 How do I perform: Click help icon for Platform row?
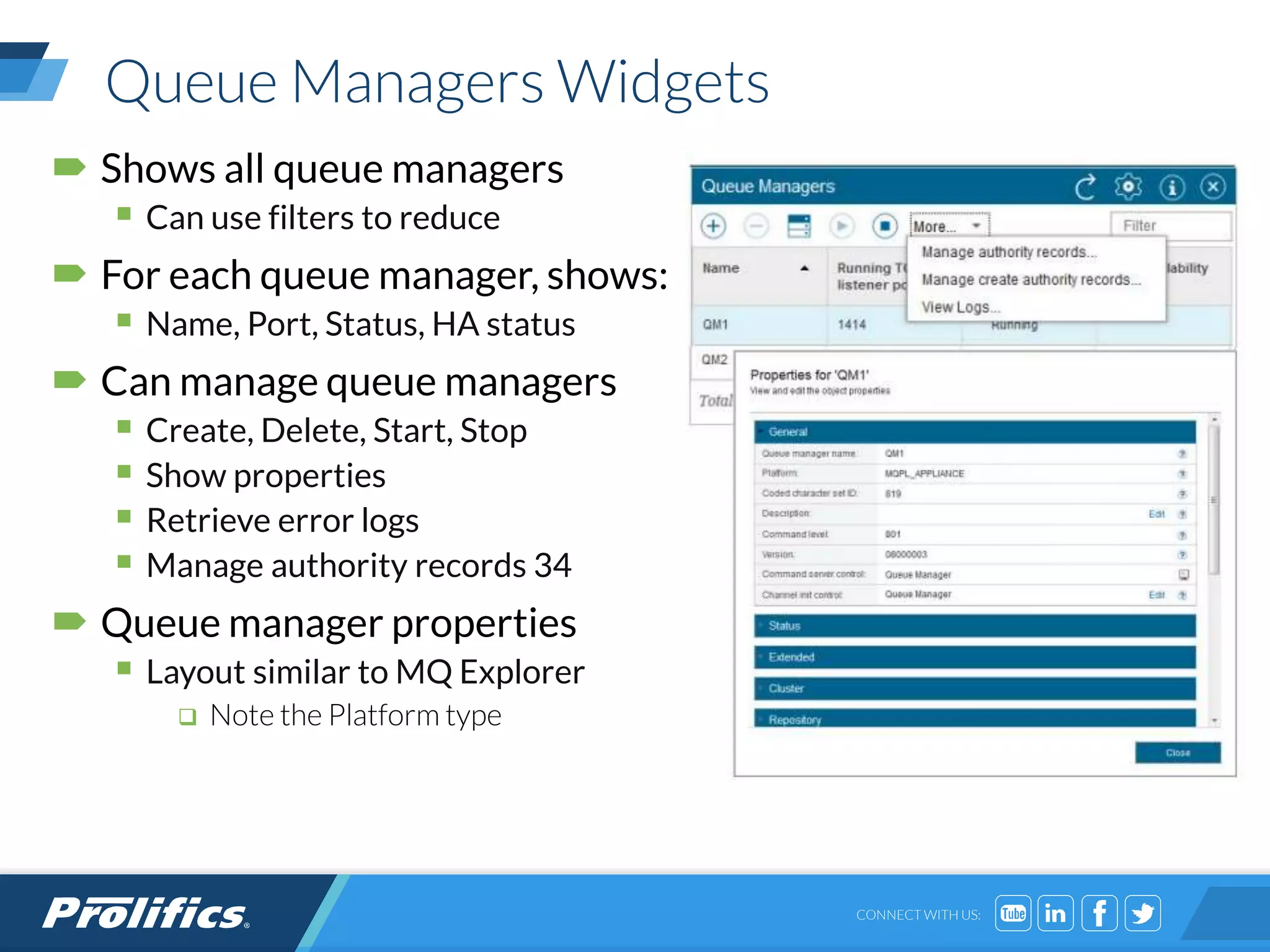point(1182,474)
